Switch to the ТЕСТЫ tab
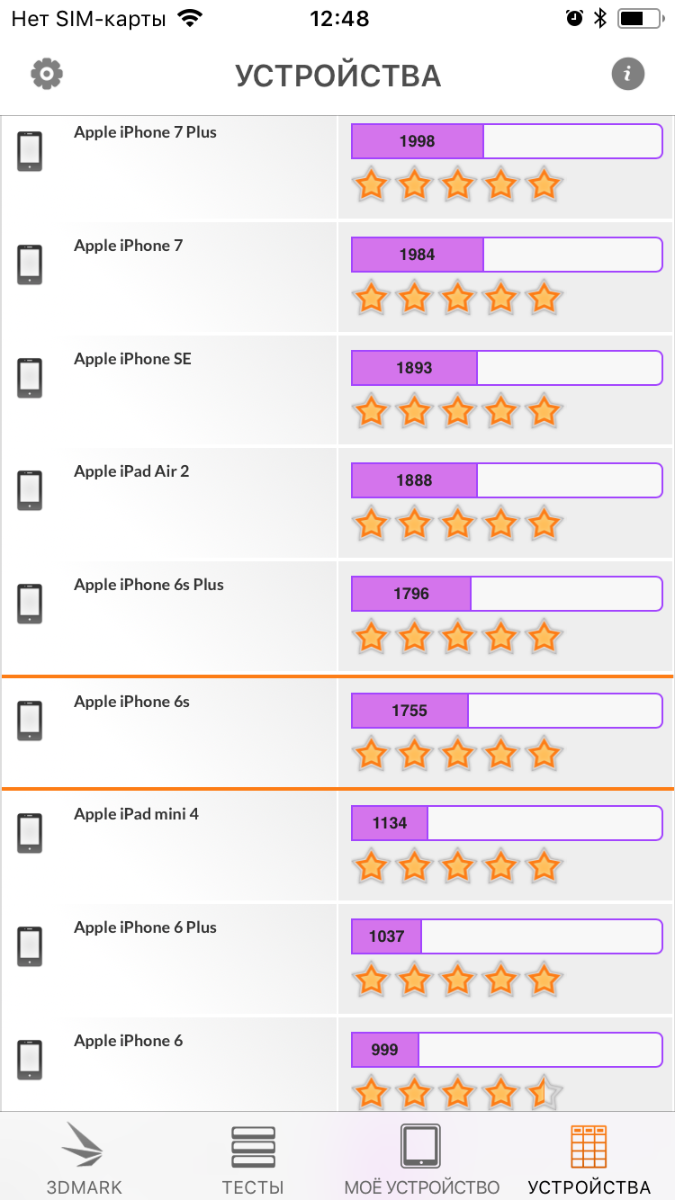Viewport: 675px width, 1200px height. [x=252, y=1160]
